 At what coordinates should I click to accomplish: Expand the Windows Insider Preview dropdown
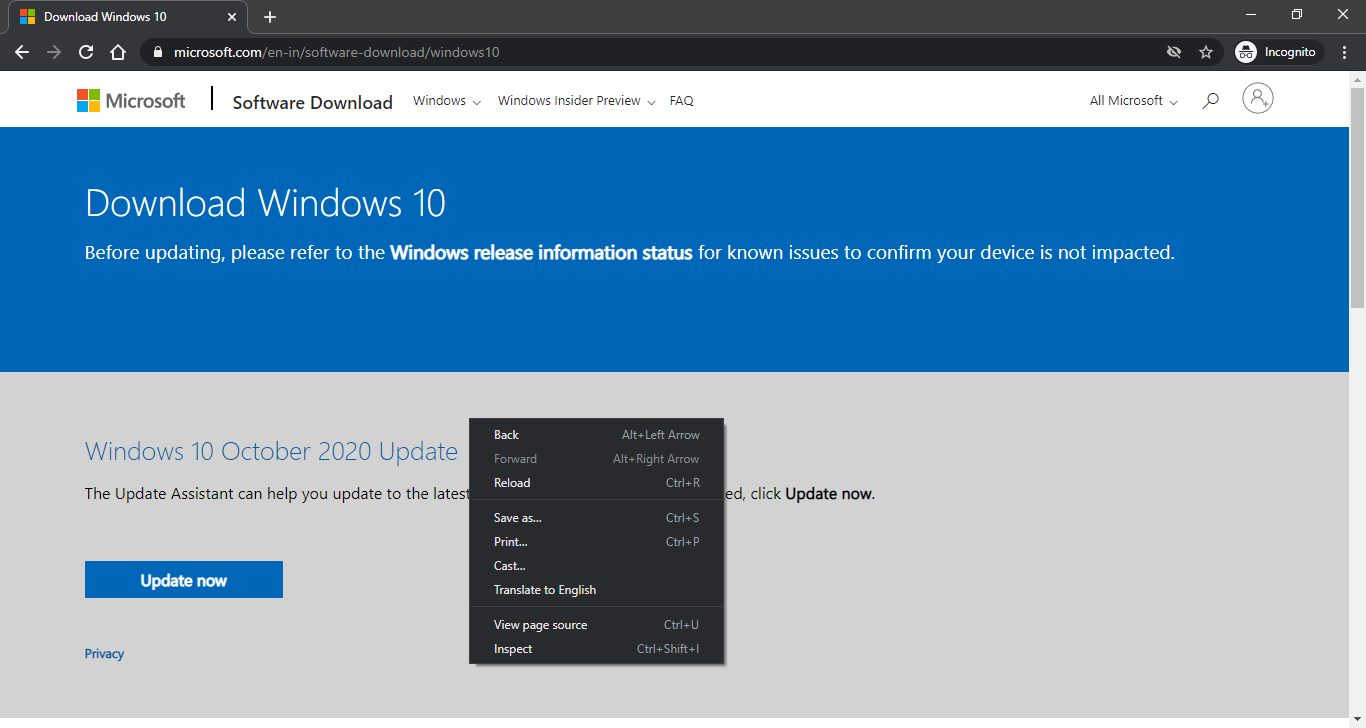pyautogui.click(x=577, y=101)
